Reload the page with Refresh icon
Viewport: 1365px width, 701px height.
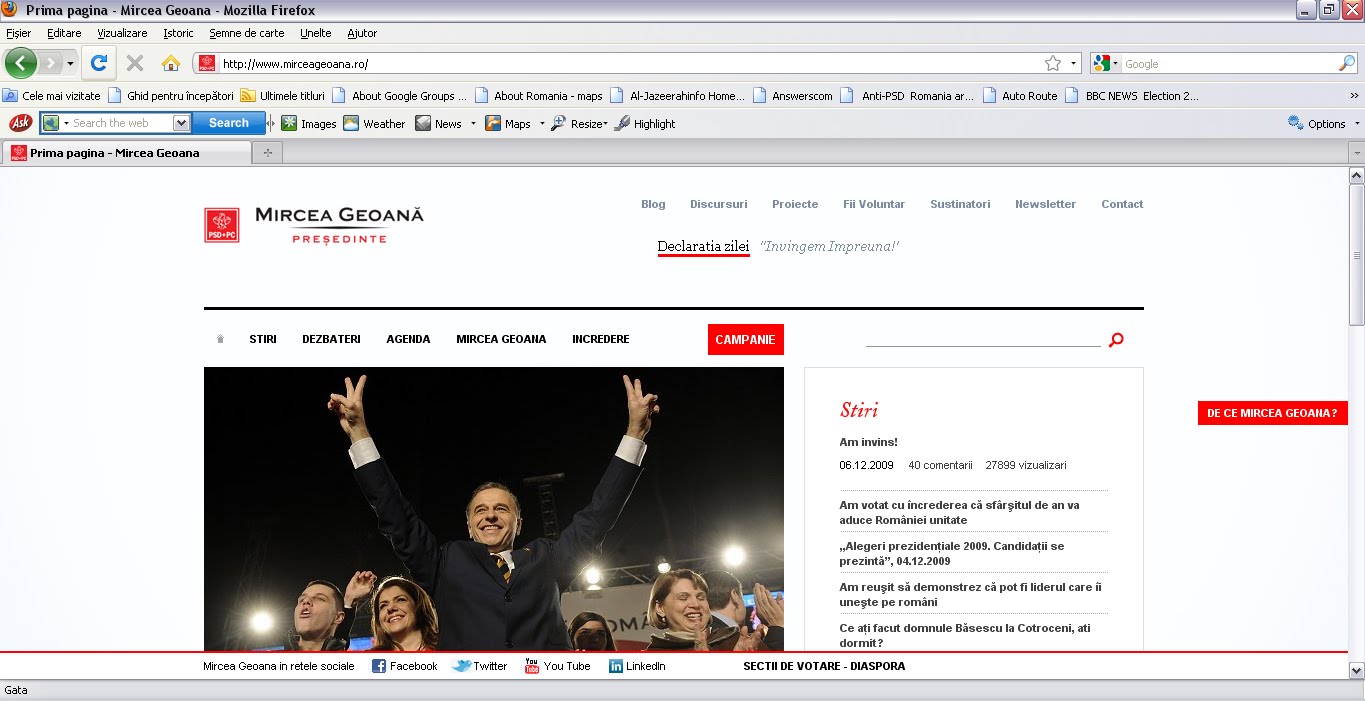99,63
